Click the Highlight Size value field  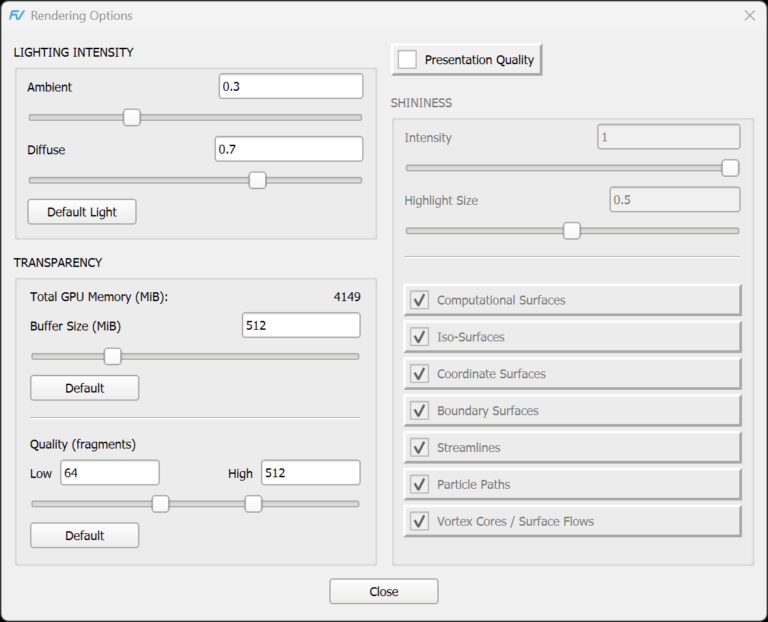coord(675,199)
